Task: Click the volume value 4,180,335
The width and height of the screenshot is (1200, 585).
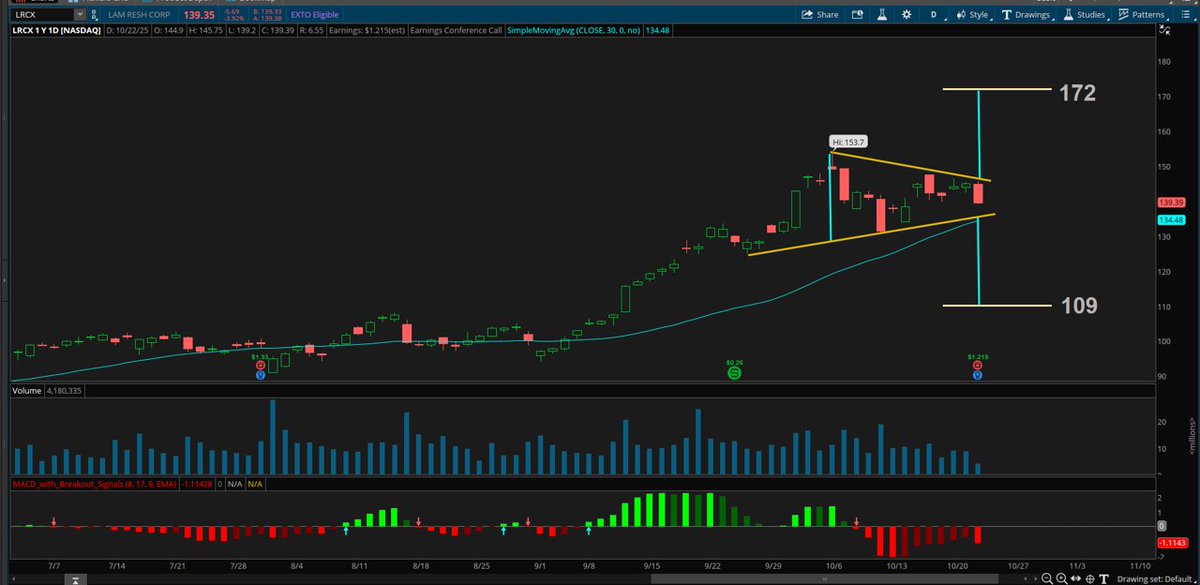Action: pos(65,391)
